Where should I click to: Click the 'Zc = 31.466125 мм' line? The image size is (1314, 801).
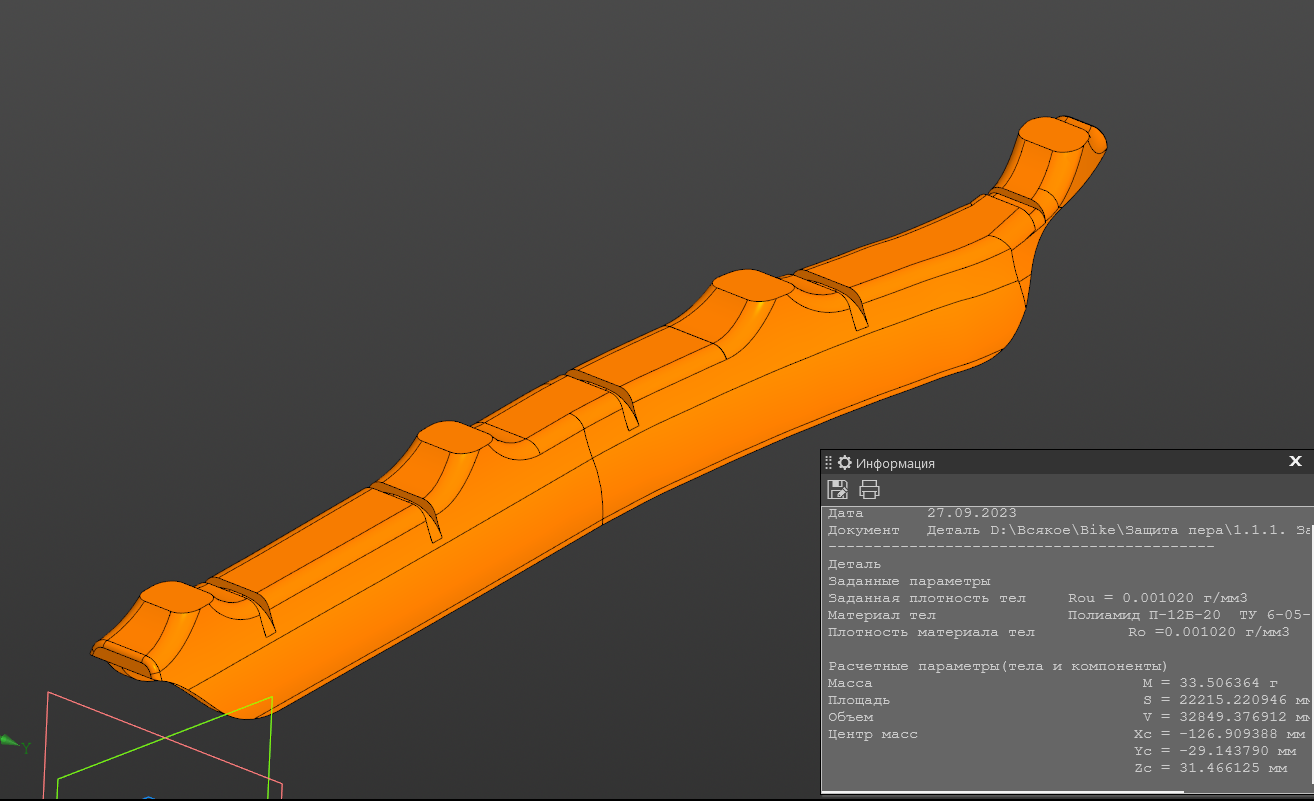[x=1211, y=768]
